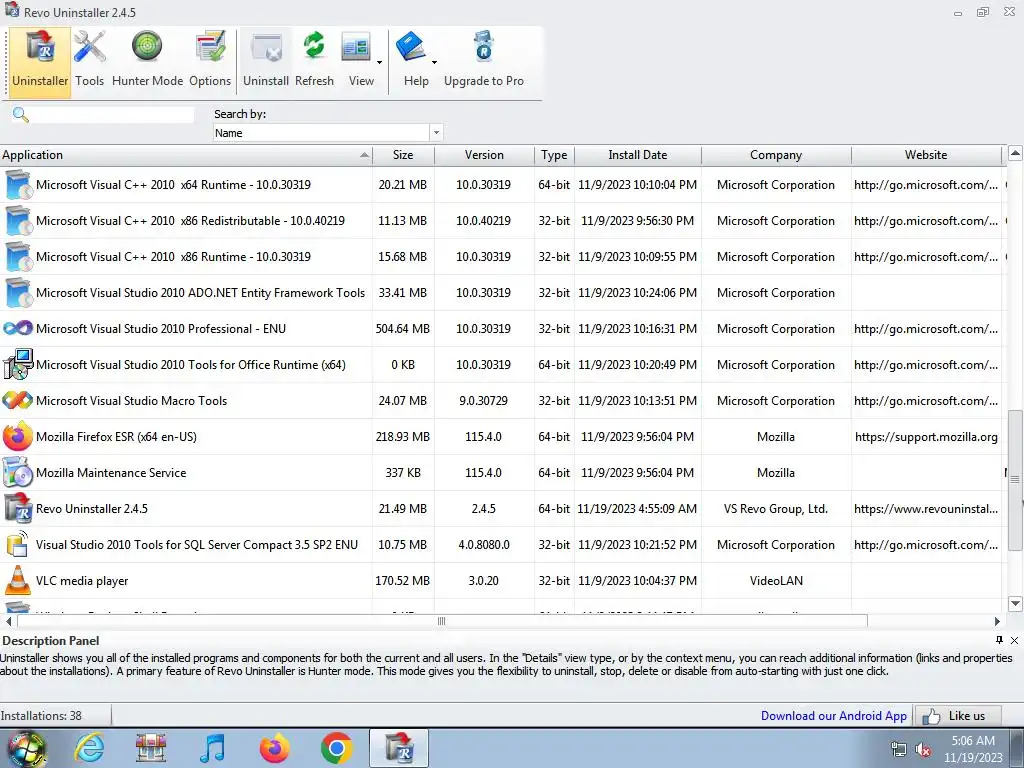Click the 504.64 MB size cell

tap(403, 328)
